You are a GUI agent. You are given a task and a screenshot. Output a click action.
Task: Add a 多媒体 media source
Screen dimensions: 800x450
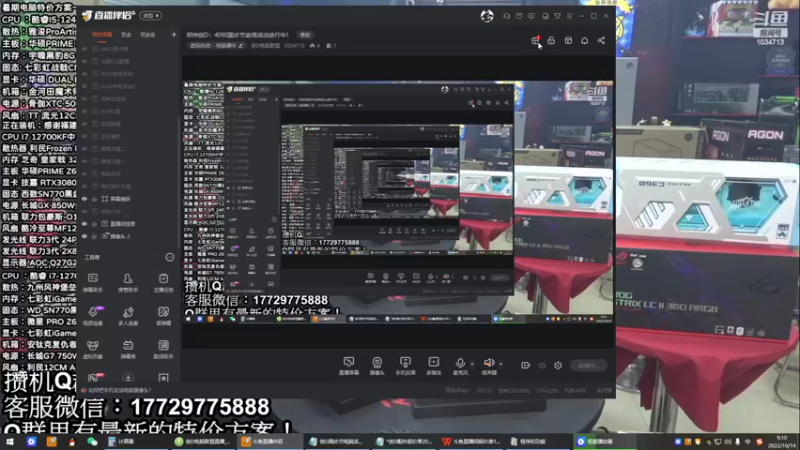(433, 365)
